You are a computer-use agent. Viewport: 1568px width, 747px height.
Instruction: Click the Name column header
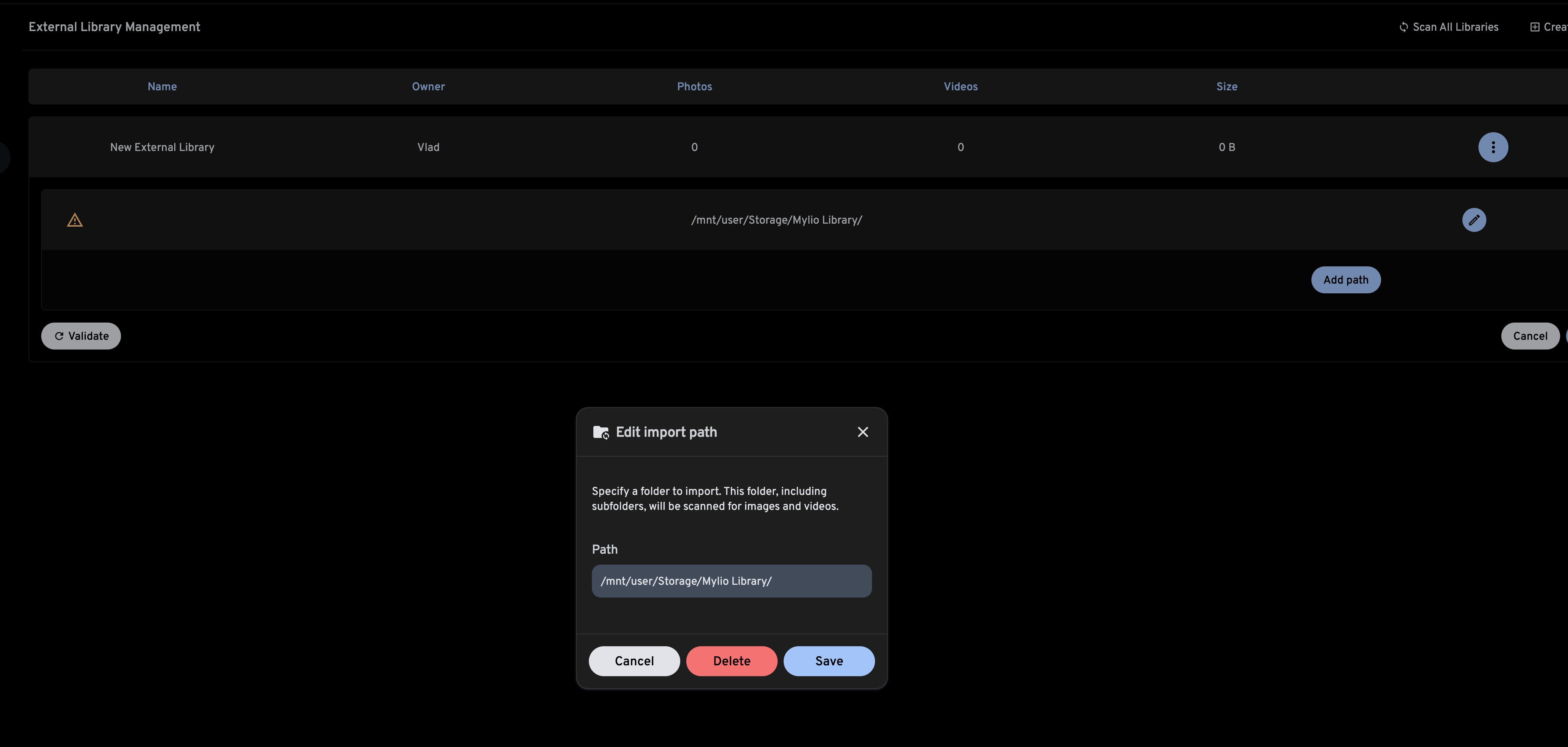[x=162, y=87]
